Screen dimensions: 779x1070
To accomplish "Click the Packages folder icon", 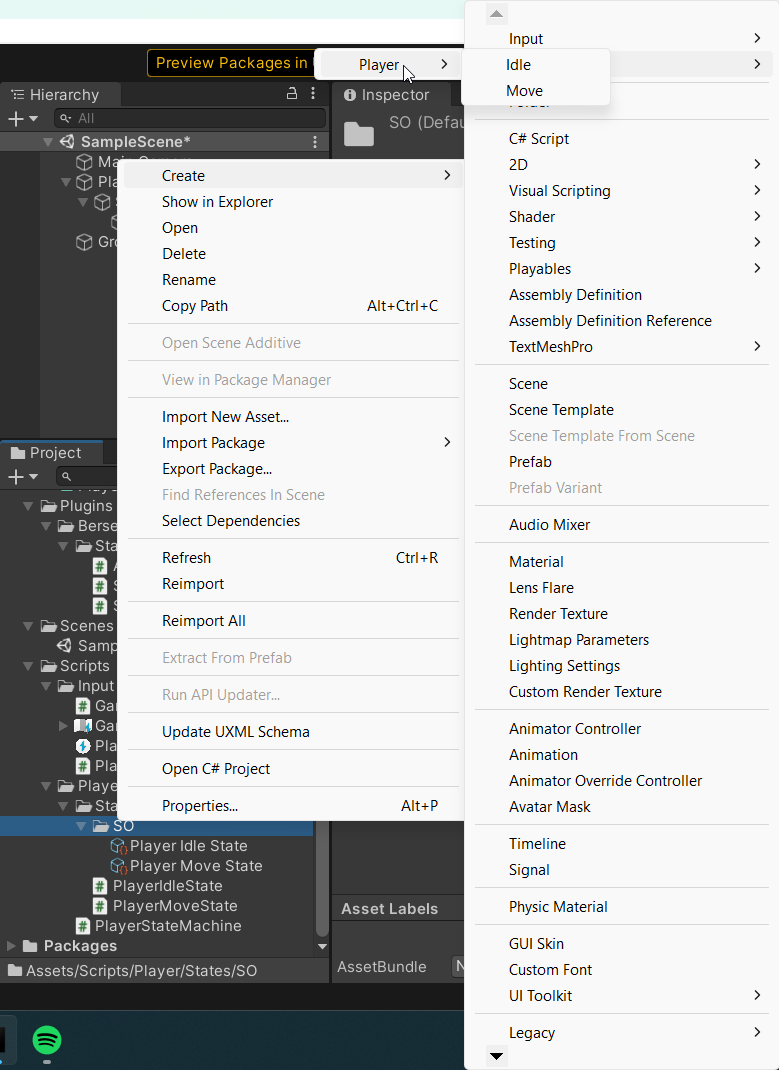I will coord(30,946).
